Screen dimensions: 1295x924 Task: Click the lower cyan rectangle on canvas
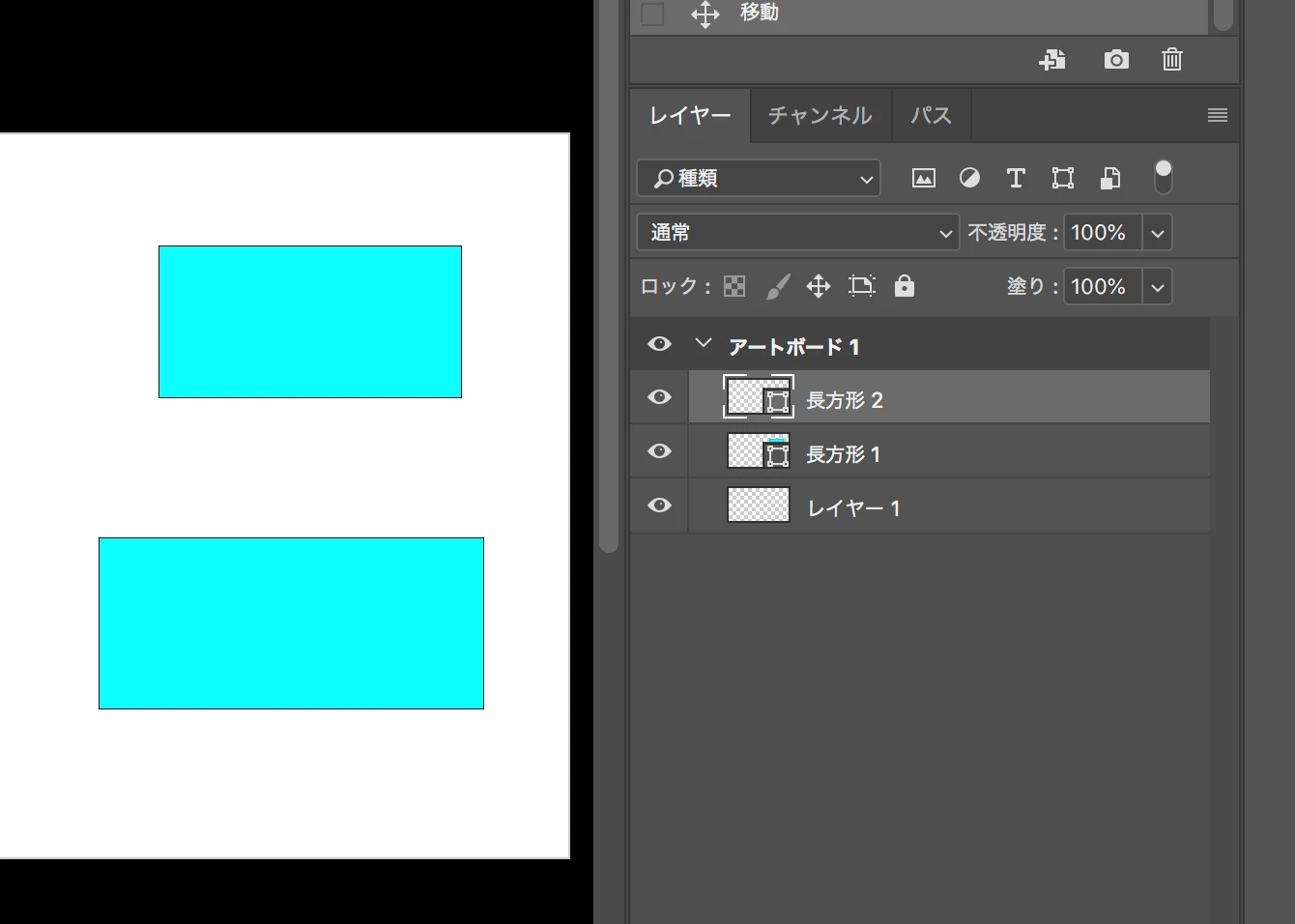291,623
